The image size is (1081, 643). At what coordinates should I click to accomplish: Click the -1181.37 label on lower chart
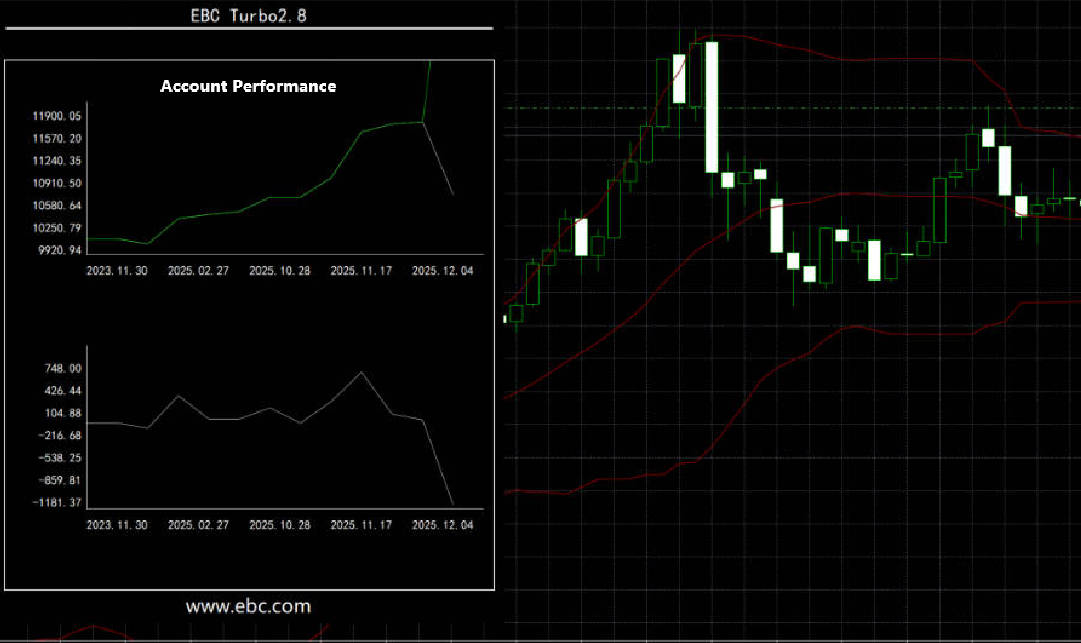click(55, 503)
